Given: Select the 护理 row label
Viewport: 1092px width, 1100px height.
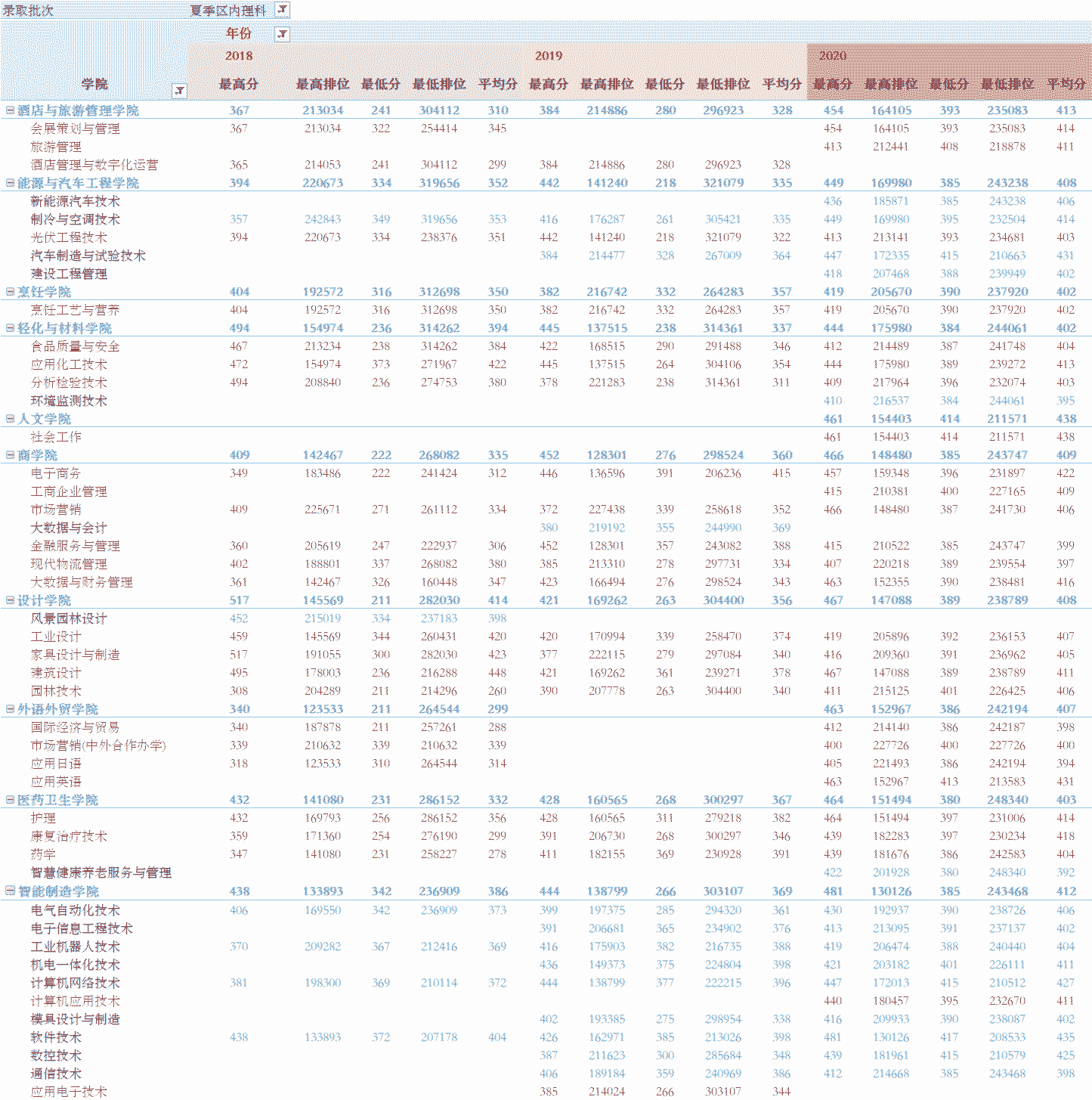Looking at the screenshot, I should click(x=43, y=818).
